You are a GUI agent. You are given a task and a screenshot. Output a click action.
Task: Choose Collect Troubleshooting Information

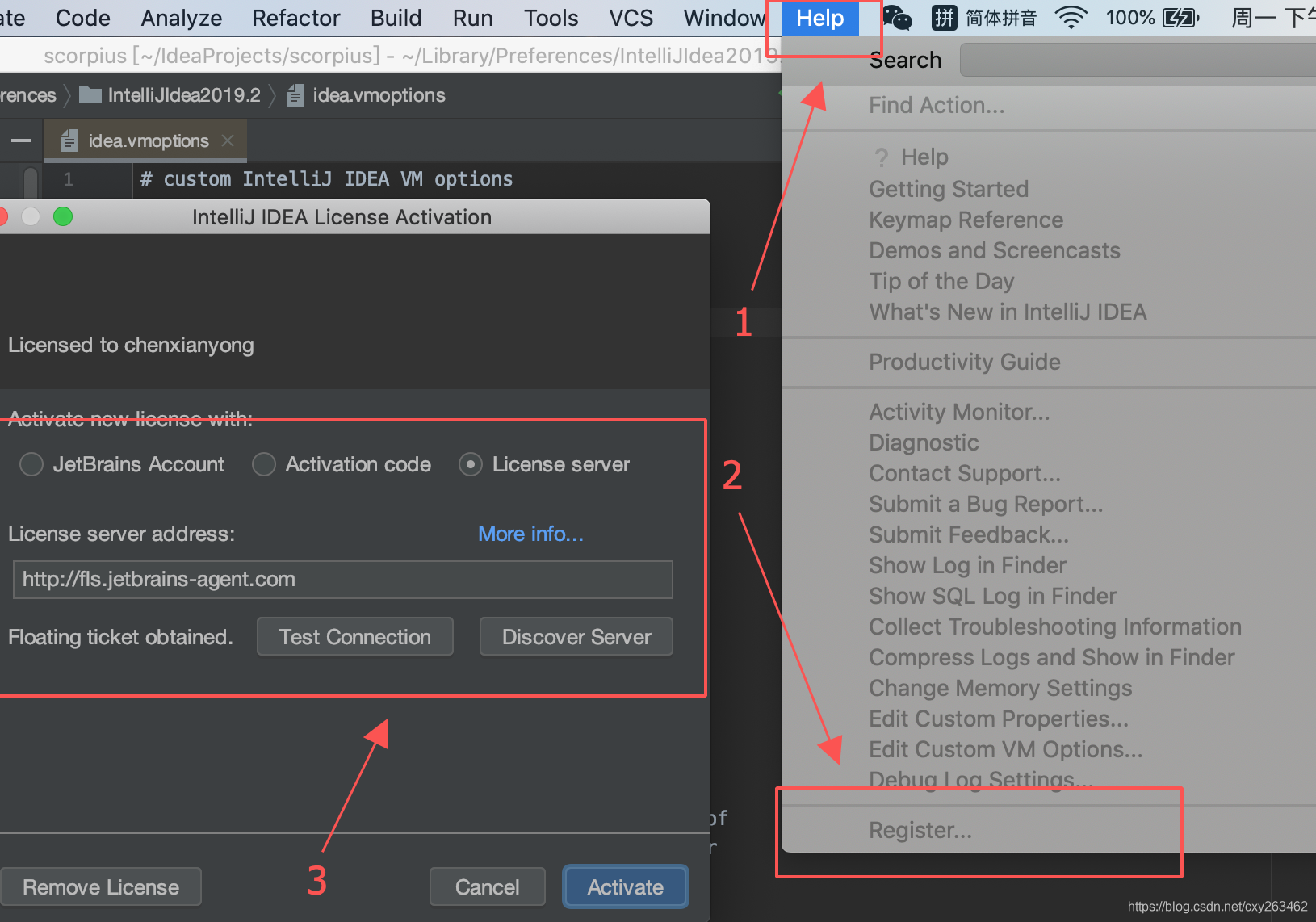click(x=1055, y=627)
